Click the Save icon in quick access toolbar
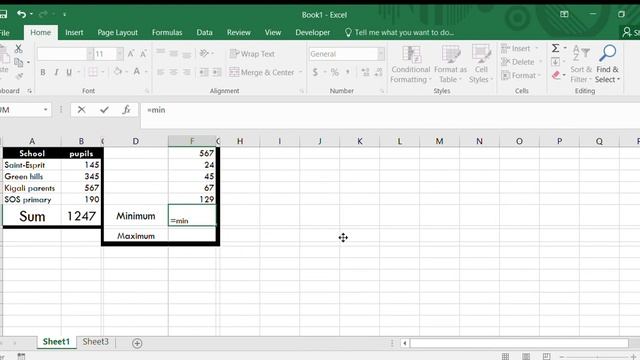640x360 pixels. (x=2, y=15)
